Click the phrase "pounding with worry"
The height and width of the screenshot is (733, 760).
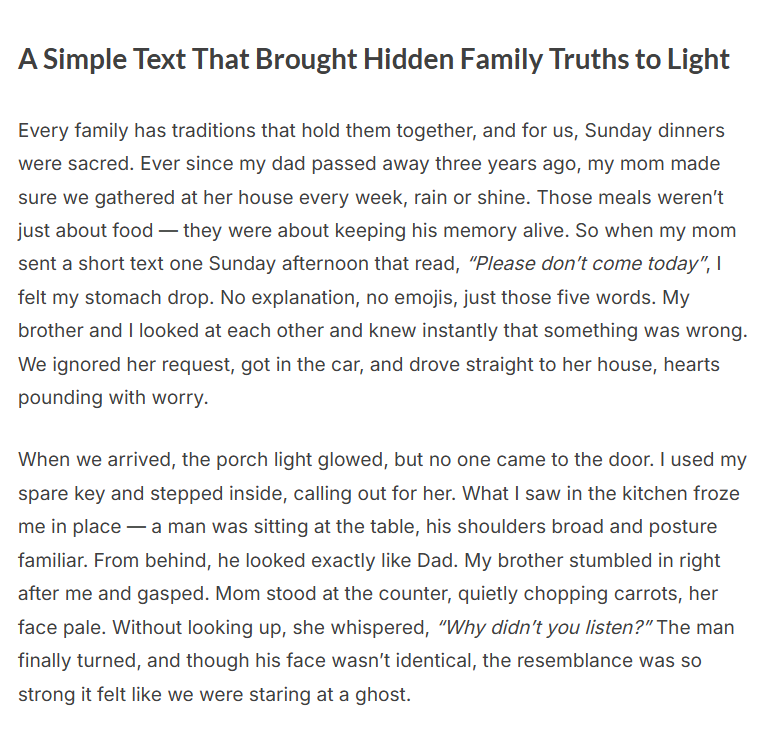112,397
